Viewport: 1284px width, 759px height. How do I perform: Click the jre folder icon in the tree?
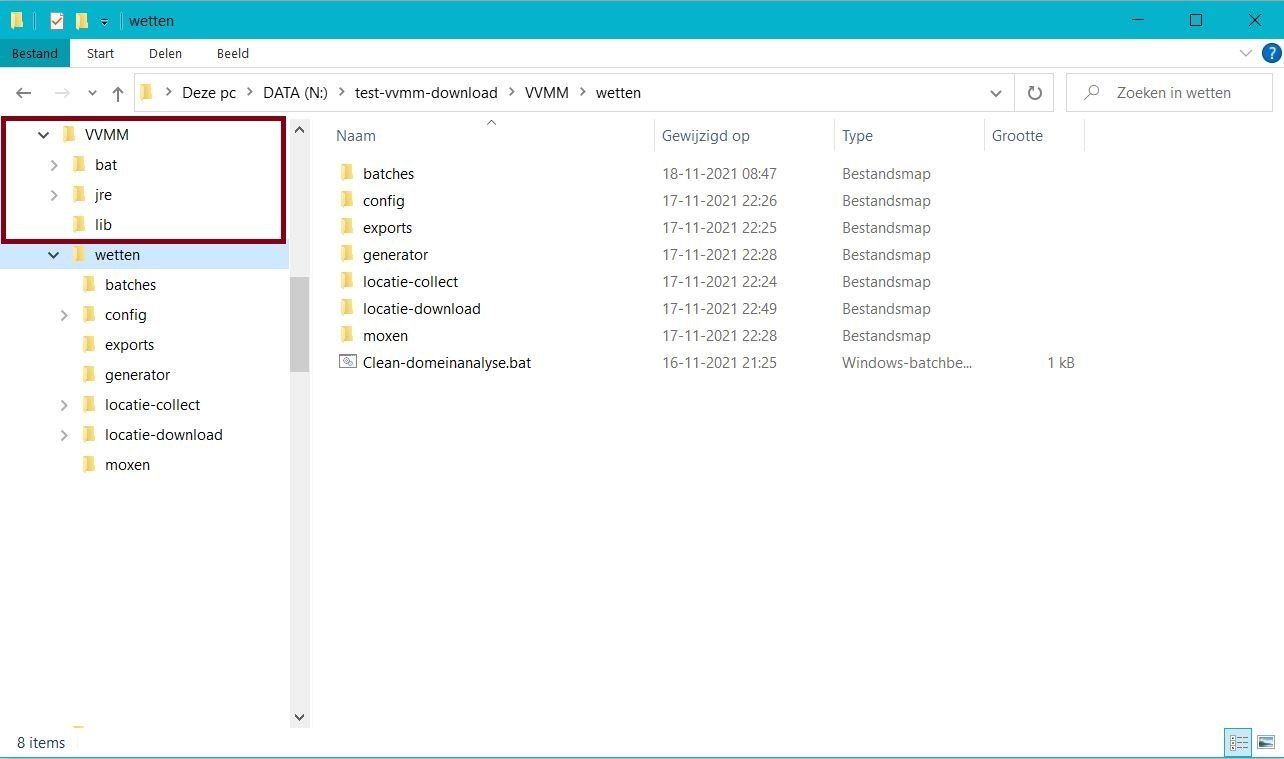point(80,195)
